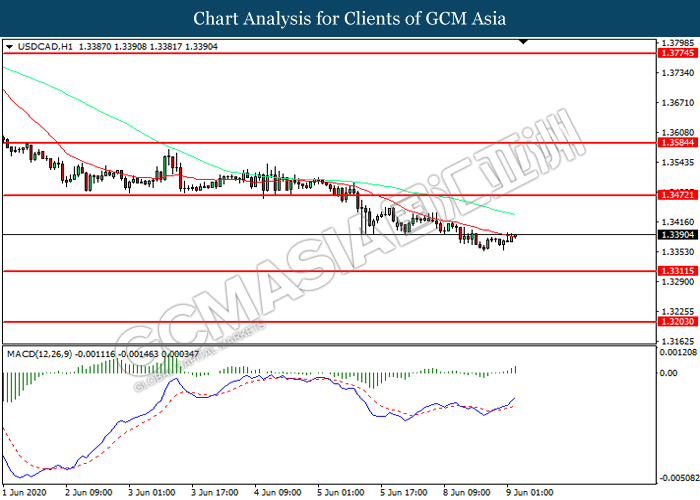
Task: Click the 9 Jun 01:00 time label
Action: tap(530, 492)
